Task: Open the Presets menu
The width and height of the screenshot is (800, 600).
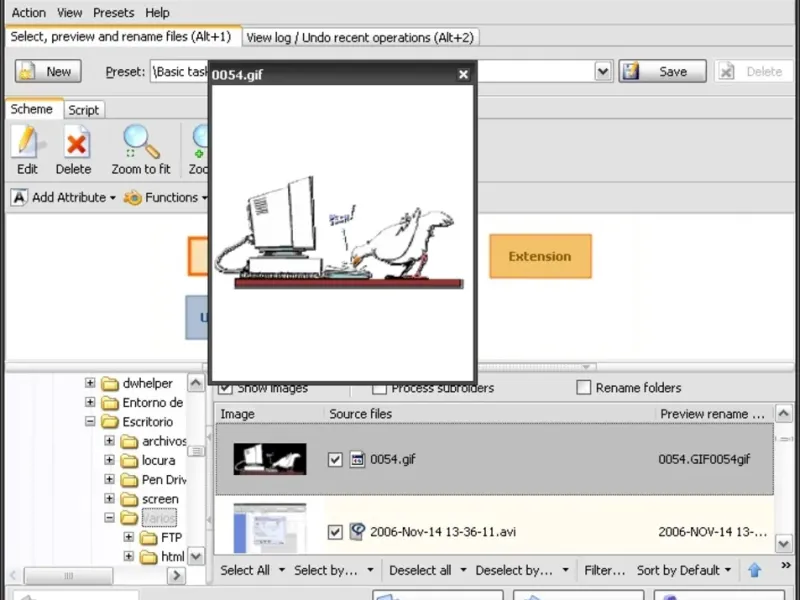Action: coord(113,13)
